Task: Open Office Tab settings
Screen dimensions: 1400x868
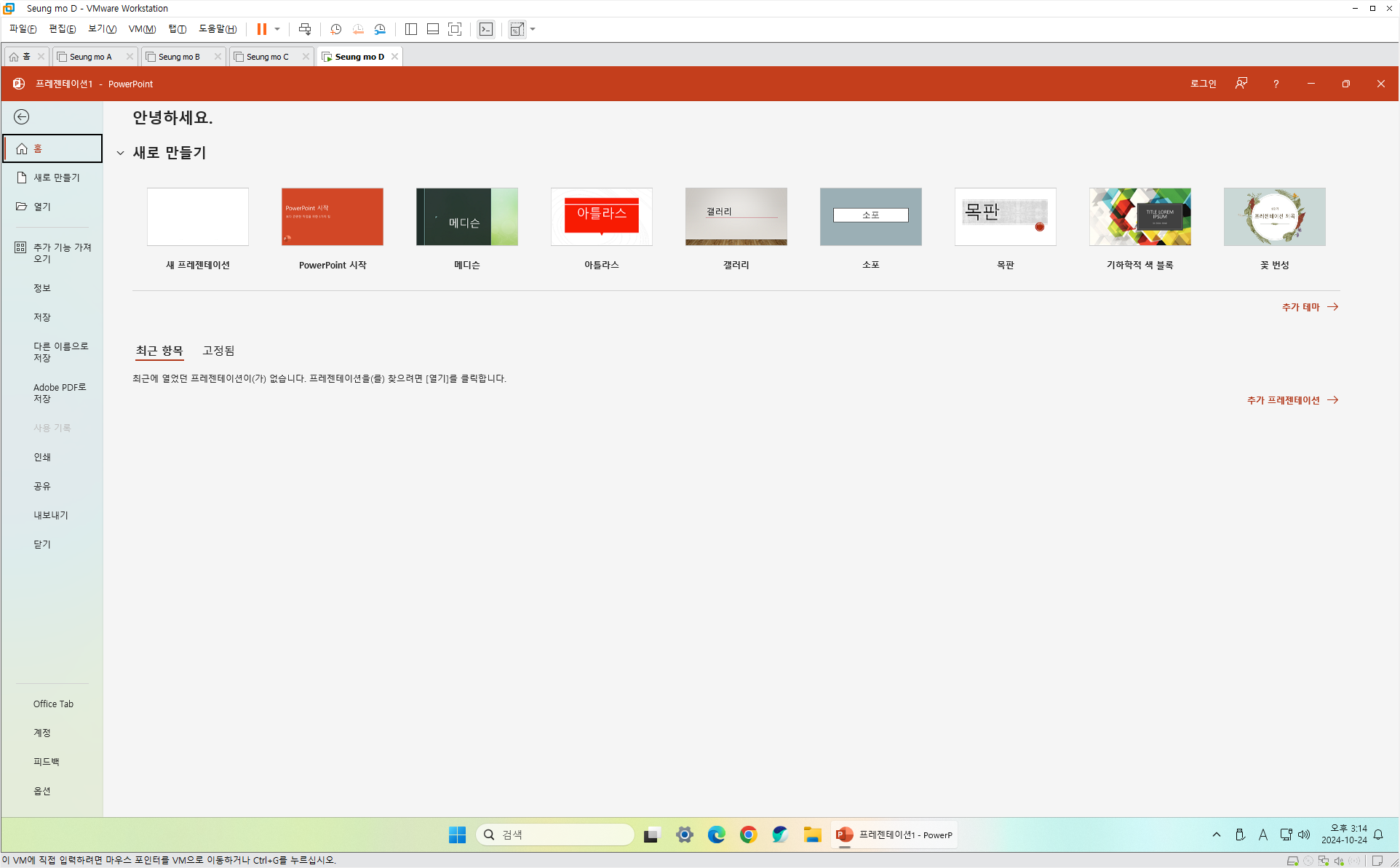Action: tap(53, 704)
